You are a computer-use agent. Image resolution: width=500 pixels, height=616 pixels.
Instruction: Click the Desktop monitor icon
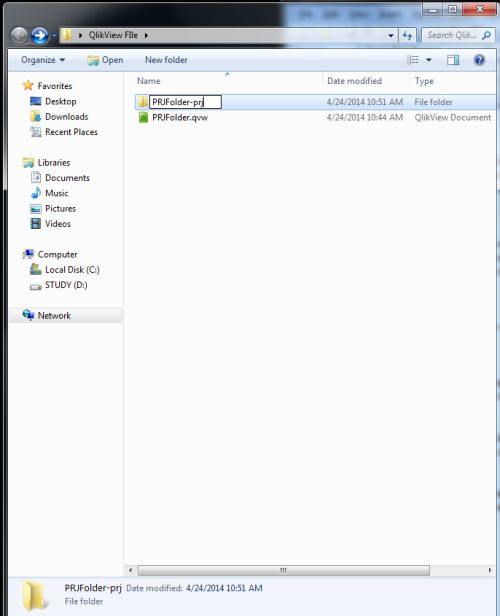[x=35, y=101]
